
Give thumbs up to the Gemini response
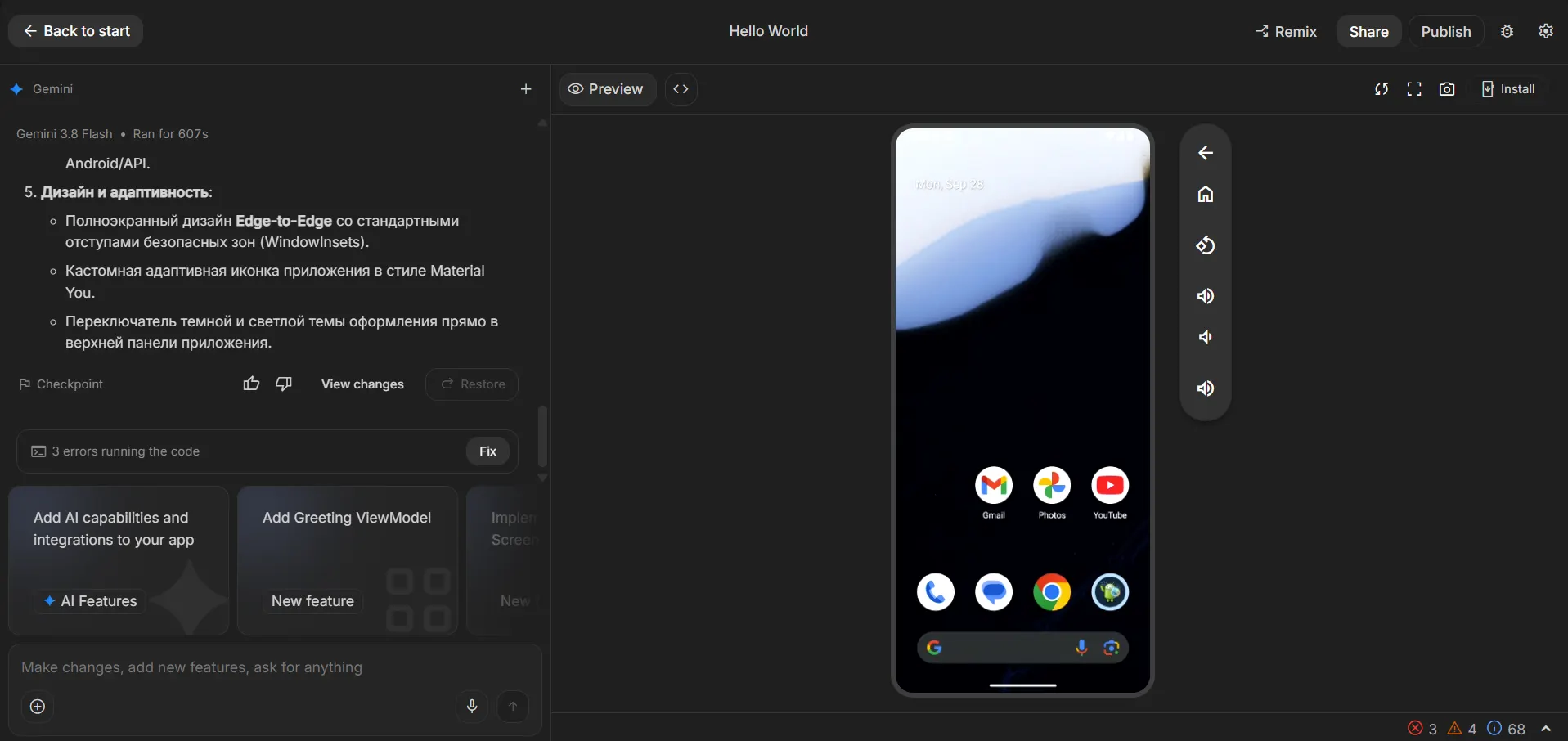251,384
